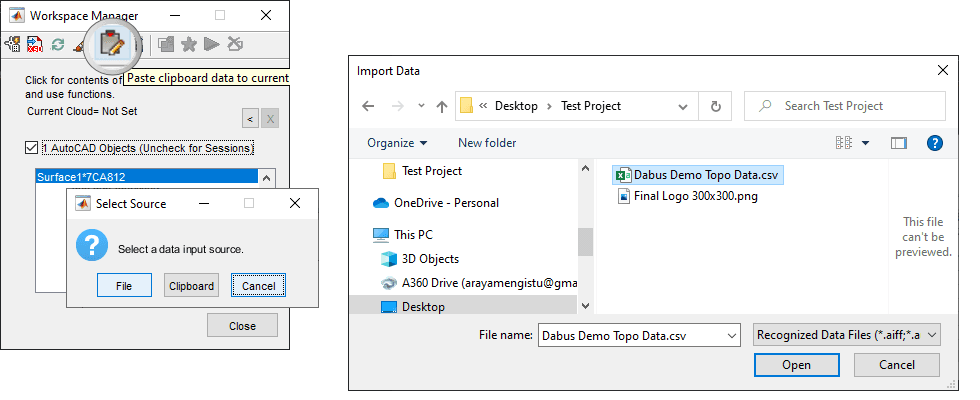Click the gray star toolbar icon
Screen dimensions: 980x400
pos(189,44)
